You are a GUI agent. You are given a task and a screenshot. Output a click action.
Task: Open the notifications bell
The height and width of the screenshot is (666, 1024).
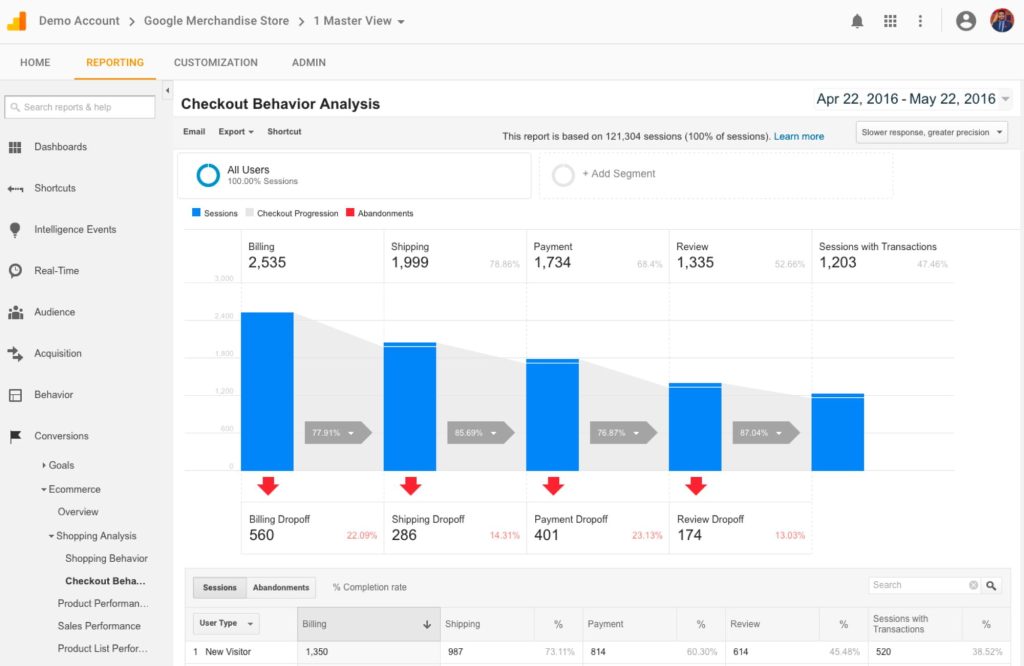[857, 19]
